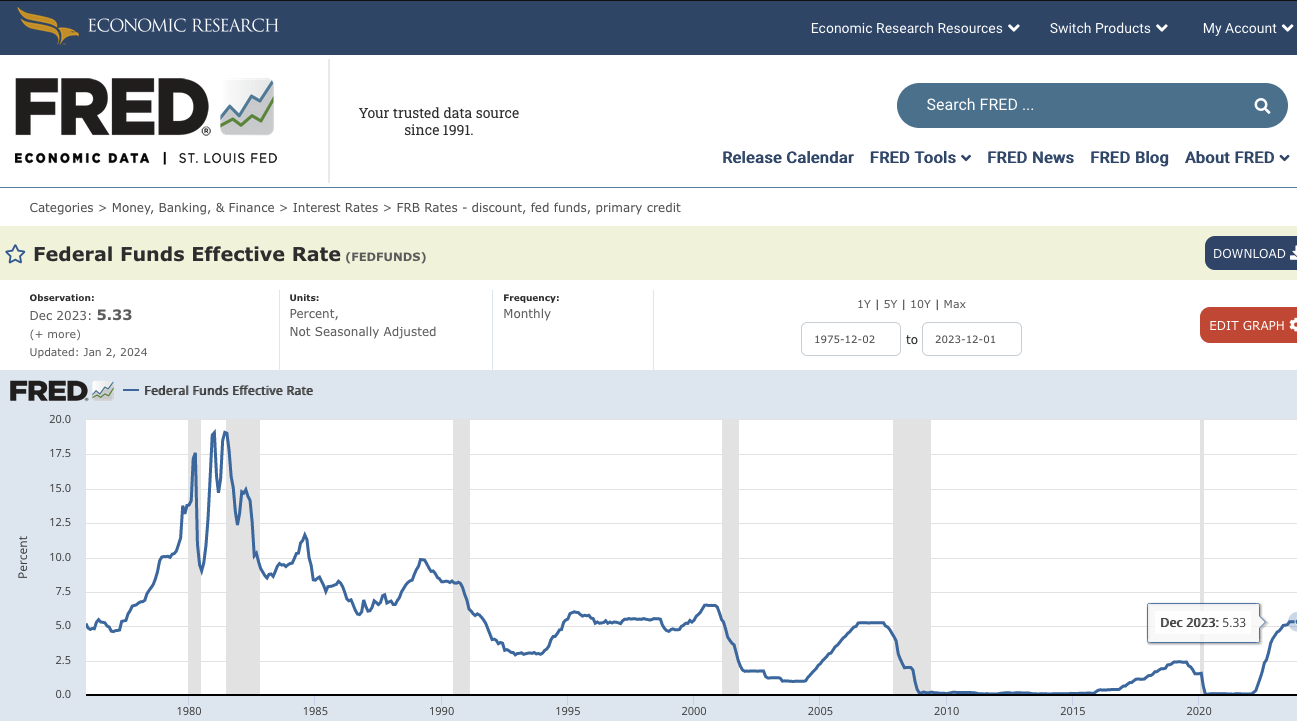The image size is (1297, 721).
Task: Click the DOWNLOAD button
Action: point(1251,253)
